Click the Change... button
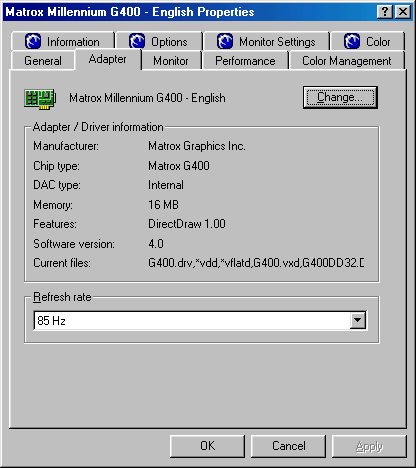The height and width of the screenshot is (468, 416). click(340, 97)
